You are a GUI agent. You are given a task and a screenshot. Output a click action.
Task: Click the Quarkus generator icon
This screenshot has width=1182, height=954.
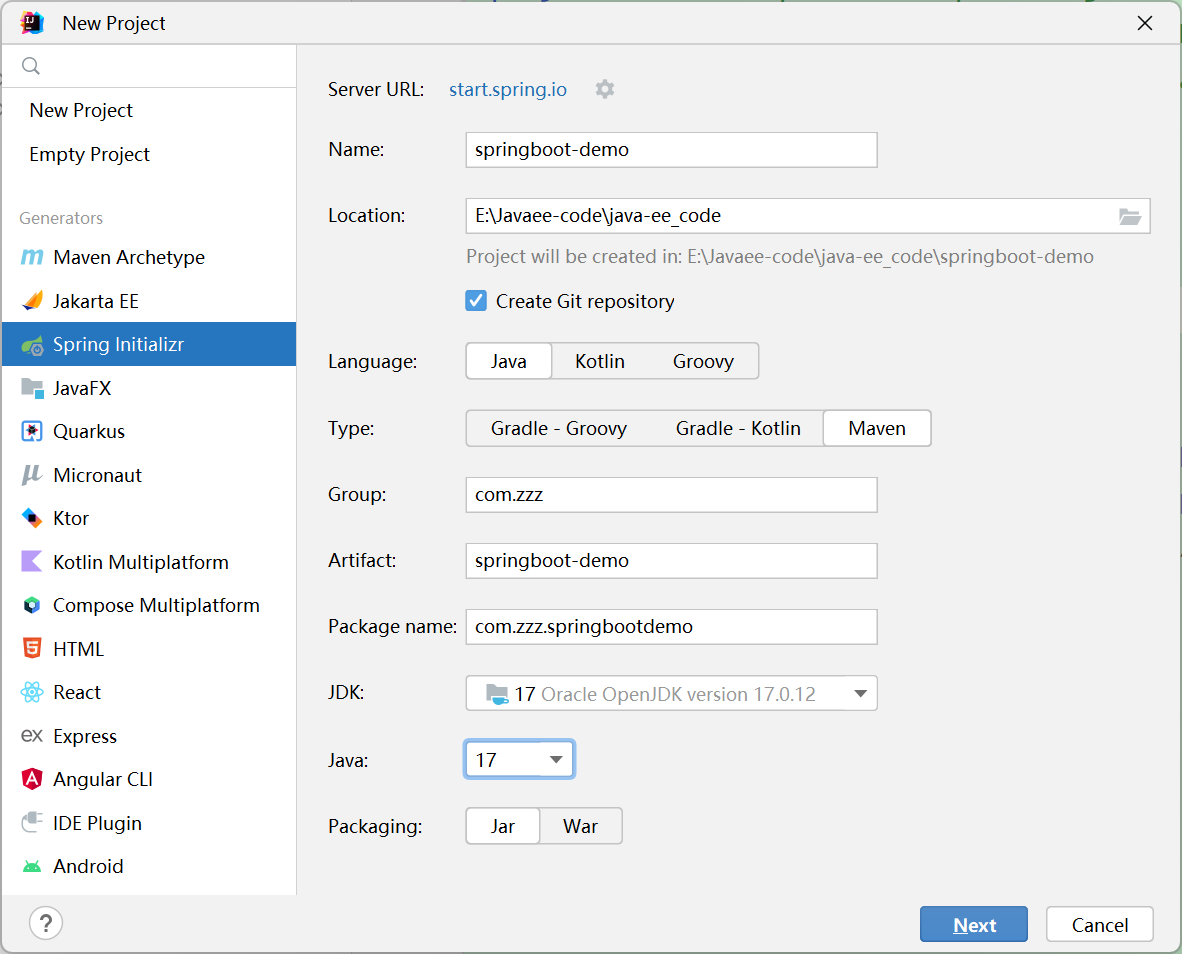32,432
